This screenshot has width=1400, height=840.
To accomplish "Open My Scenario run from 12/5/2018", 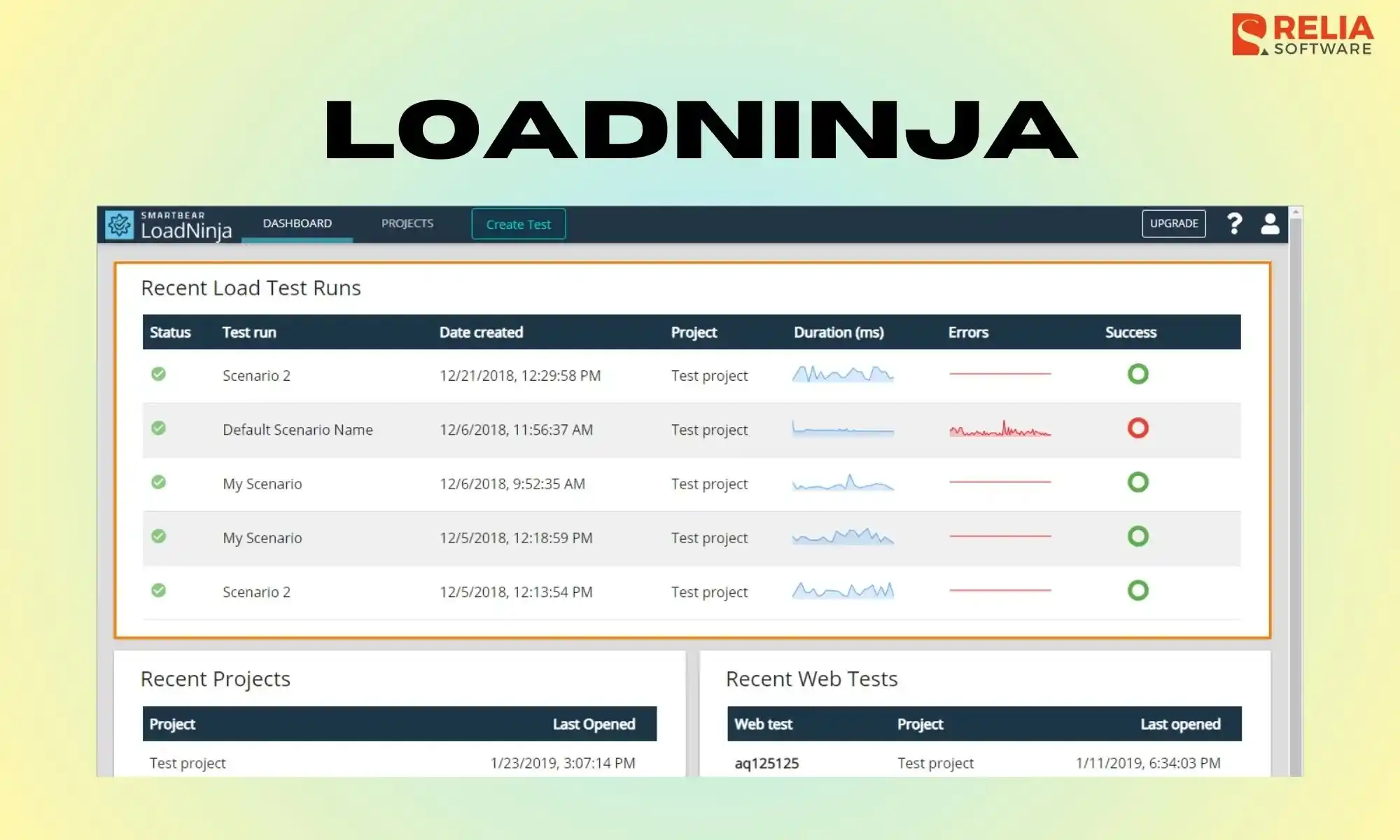I will click(x=262, y=538).
